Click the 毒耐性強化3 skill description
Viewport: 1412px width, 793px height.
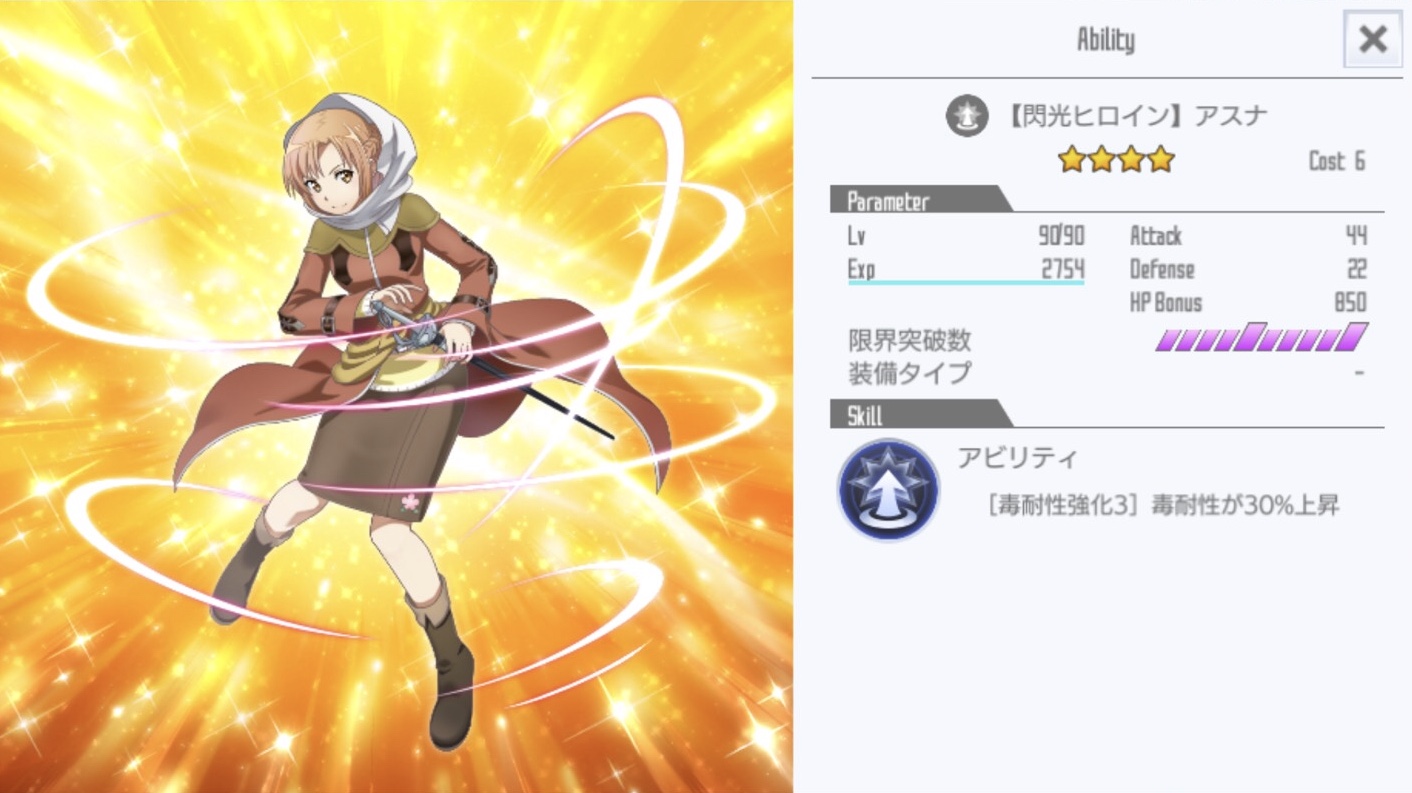pyautogui.click(x=1162, y=505)
